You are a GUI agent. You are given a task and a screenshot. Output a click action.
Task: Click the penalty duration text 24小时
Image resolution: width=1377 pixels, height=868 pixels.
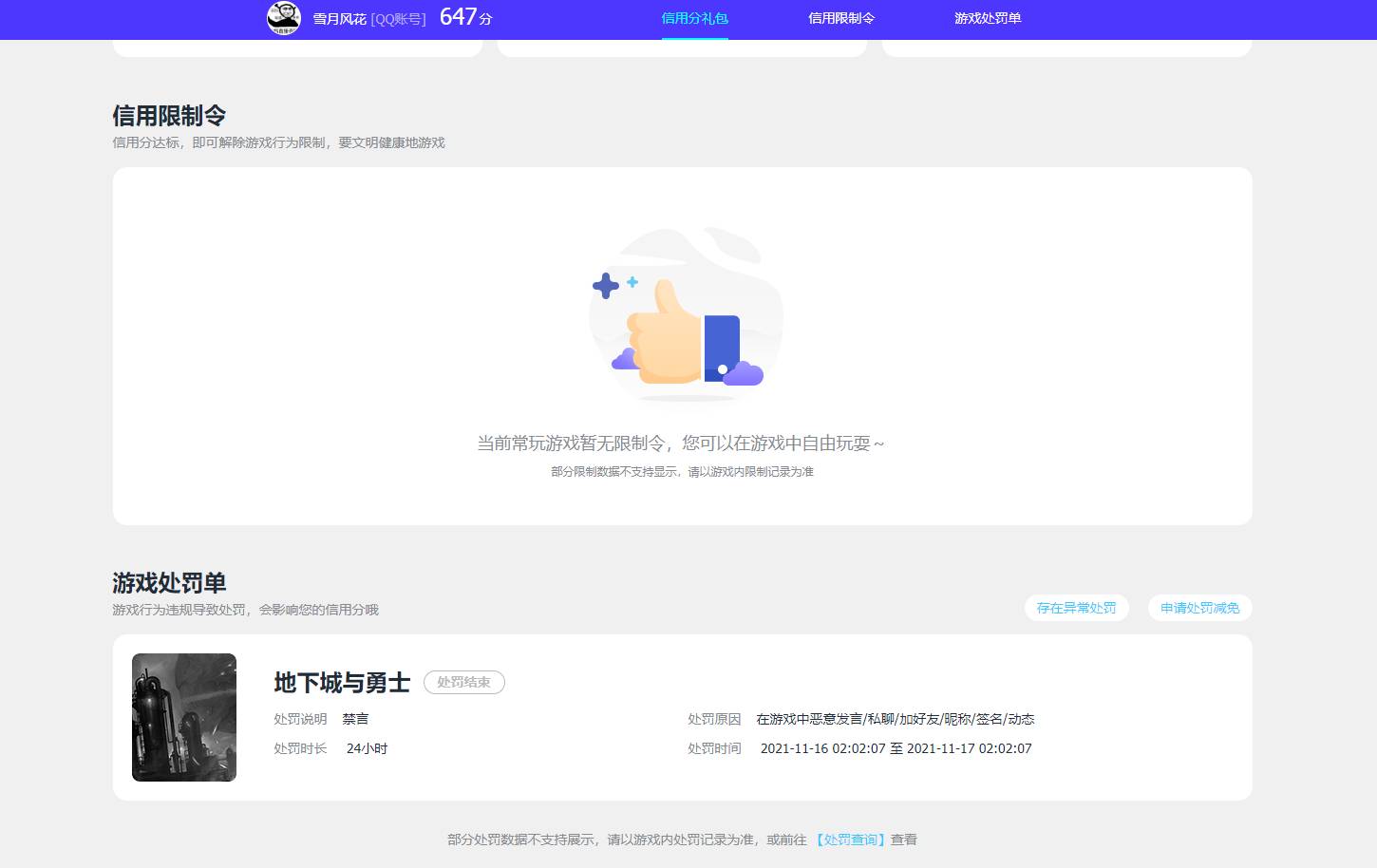tap(367, 748)
